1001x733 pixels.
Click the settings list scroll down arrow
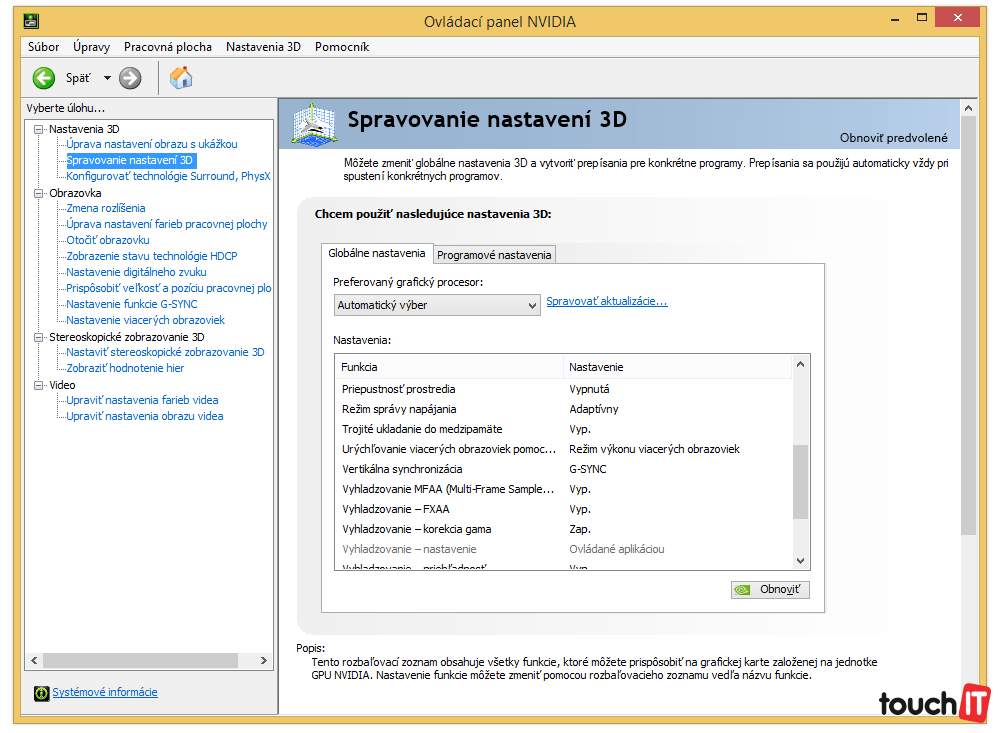tap(800, 561)
